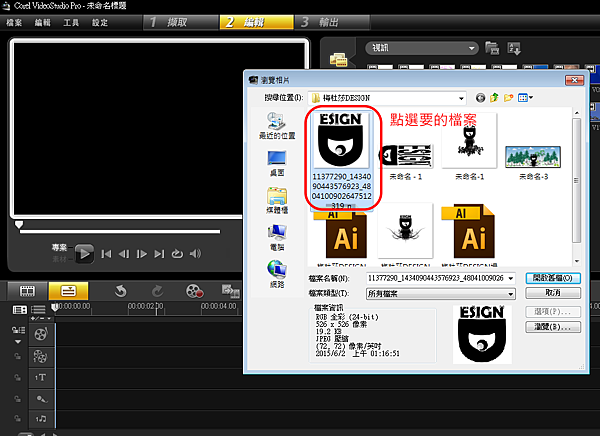600x436 pixels.
Task: Create a new folder in dialog
Action: tap(508, 98)
